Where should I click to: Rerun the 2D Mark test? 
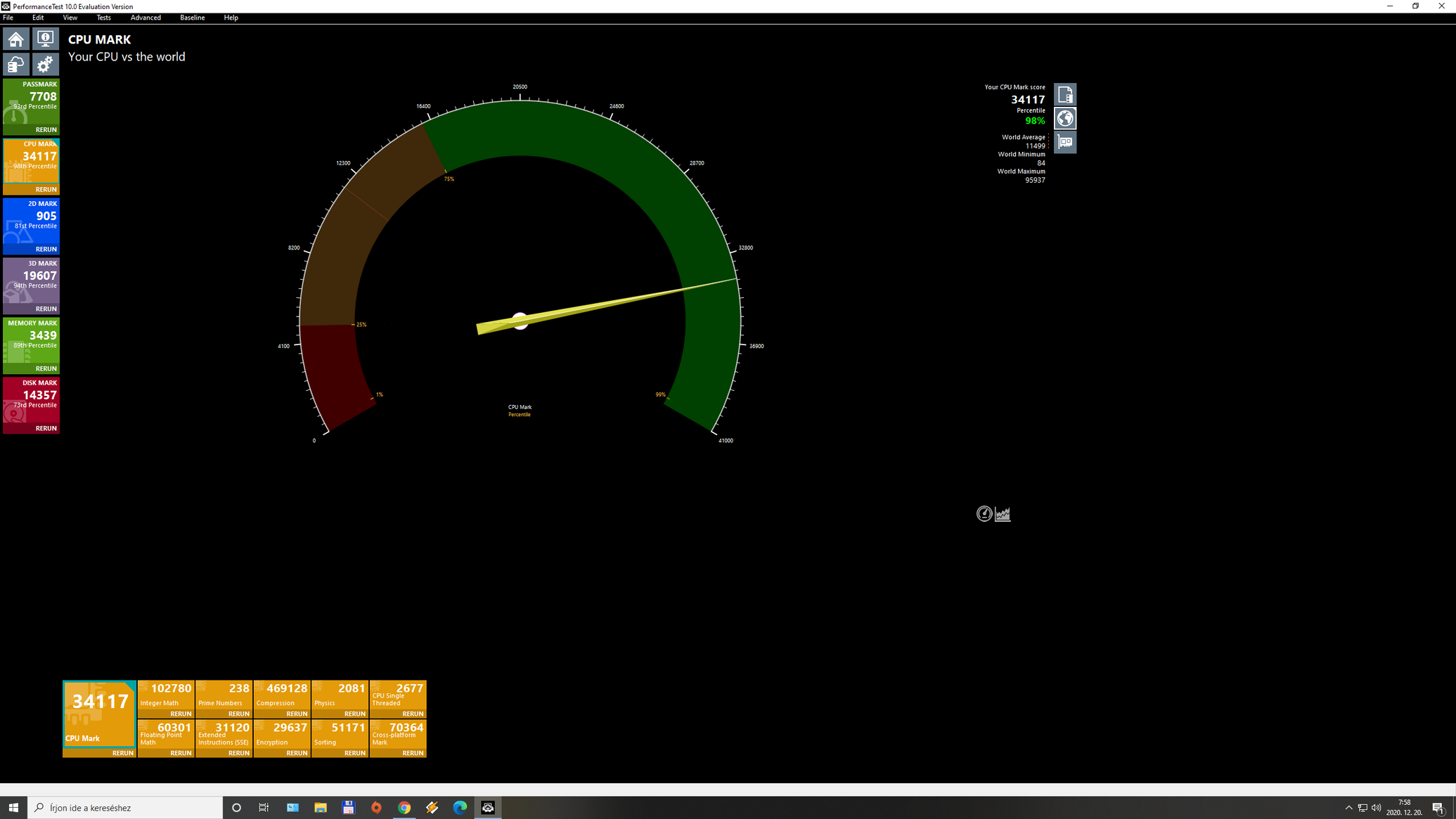click(46, 250)
